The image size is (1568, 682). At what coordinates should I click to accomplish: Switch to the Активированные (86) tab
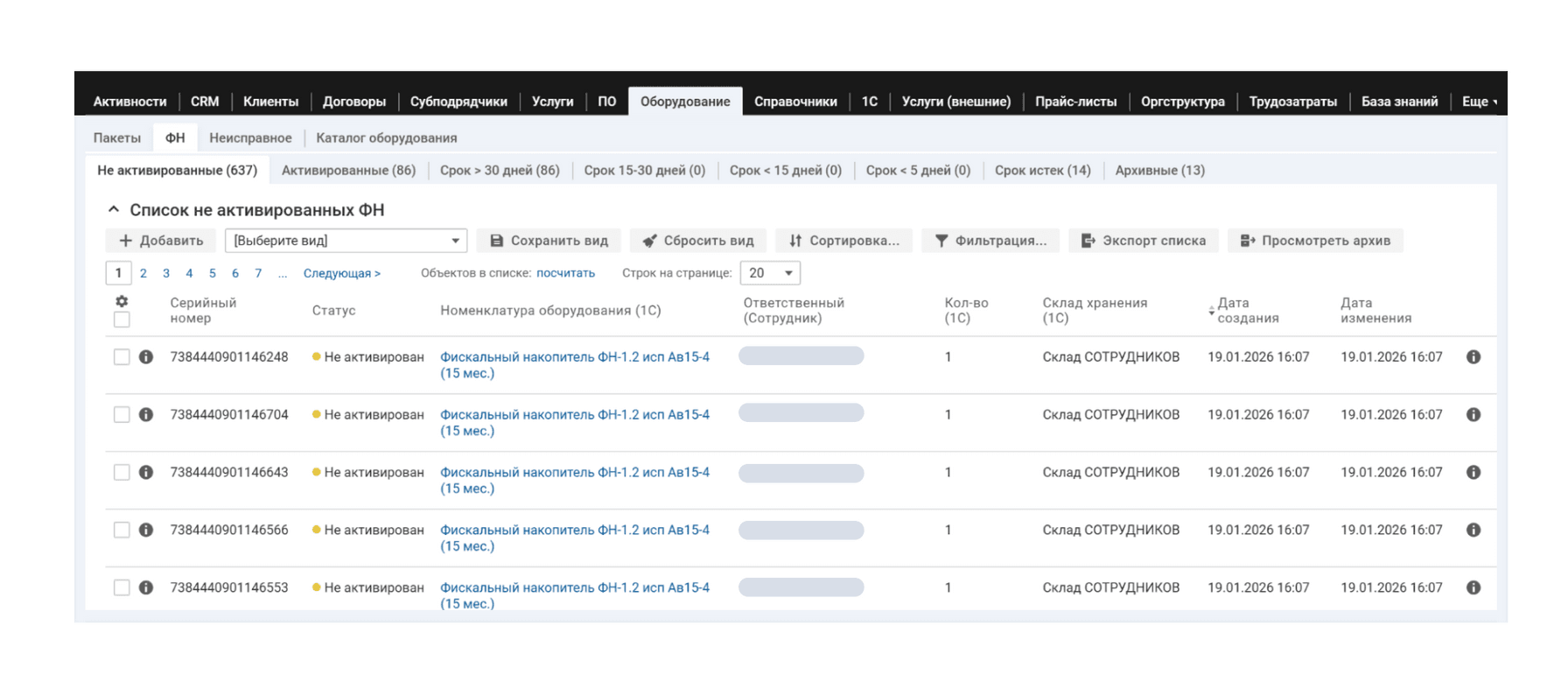348,171
